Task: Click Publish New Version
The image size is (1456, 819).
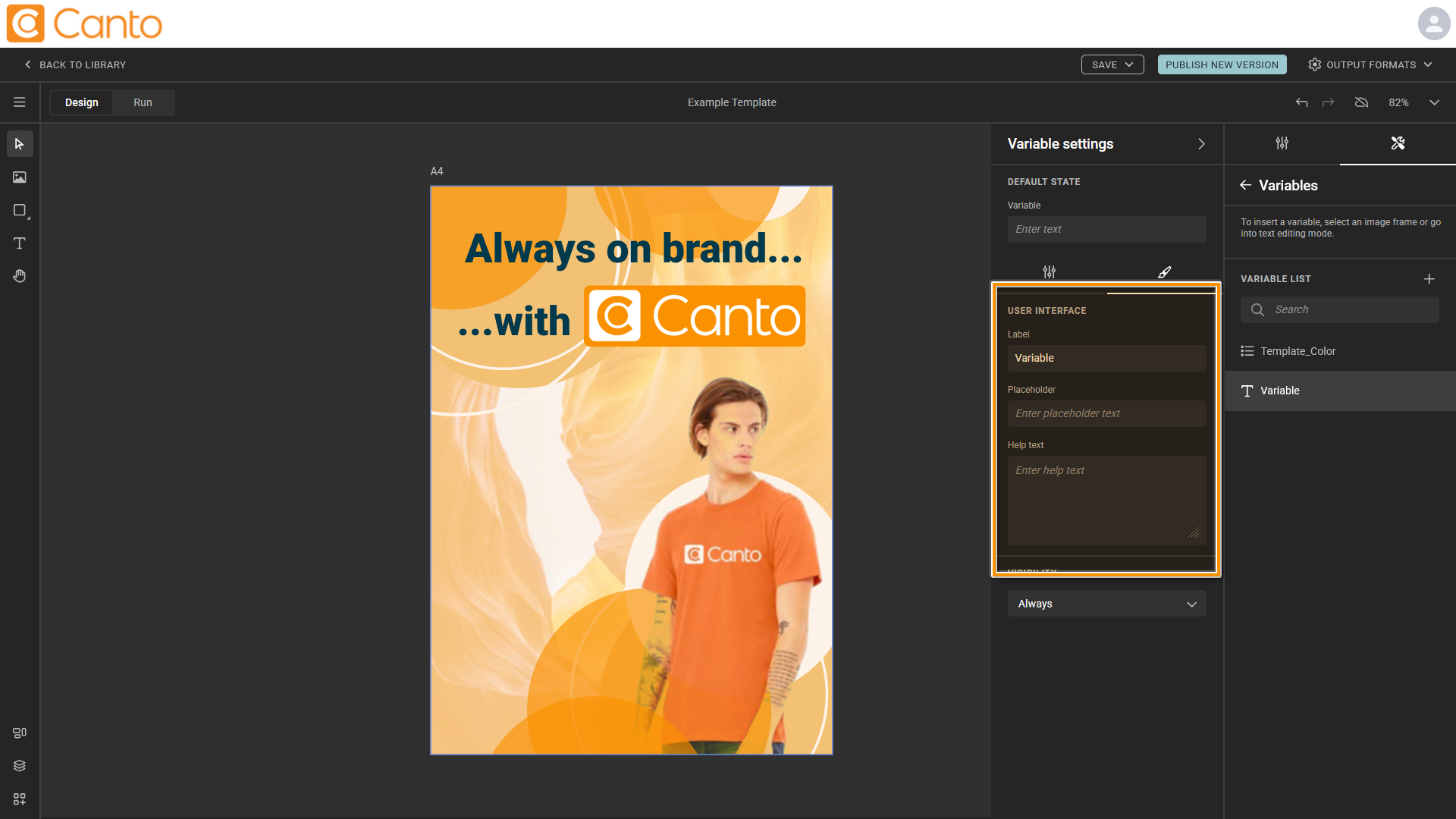Action: click(1222, 64)
